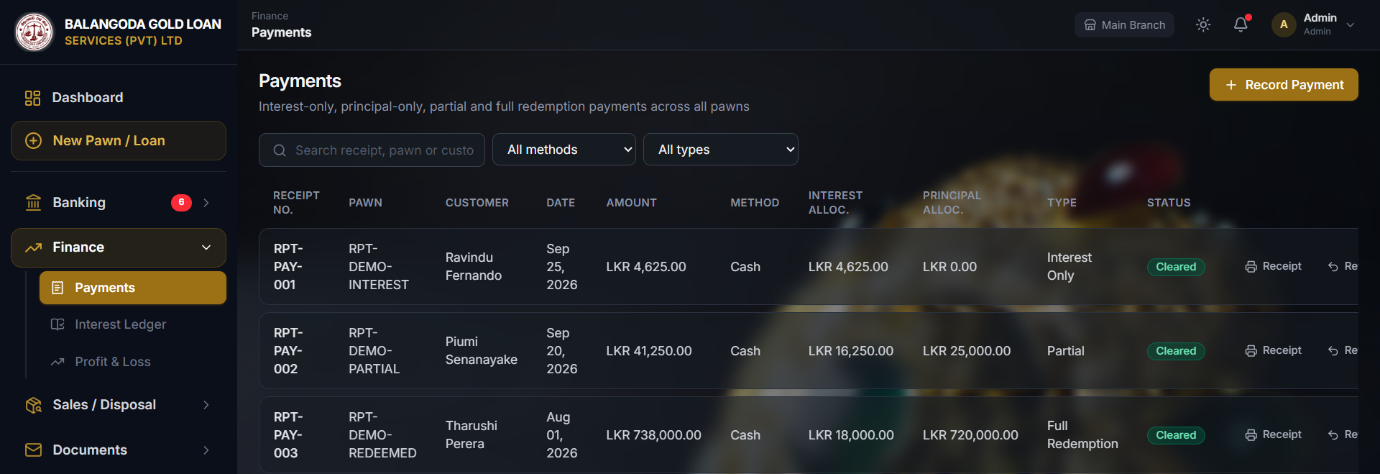Click the Receipt button for Tharushi Perera
Viewport: 1380px width, 474px height.
(1273, 435)
